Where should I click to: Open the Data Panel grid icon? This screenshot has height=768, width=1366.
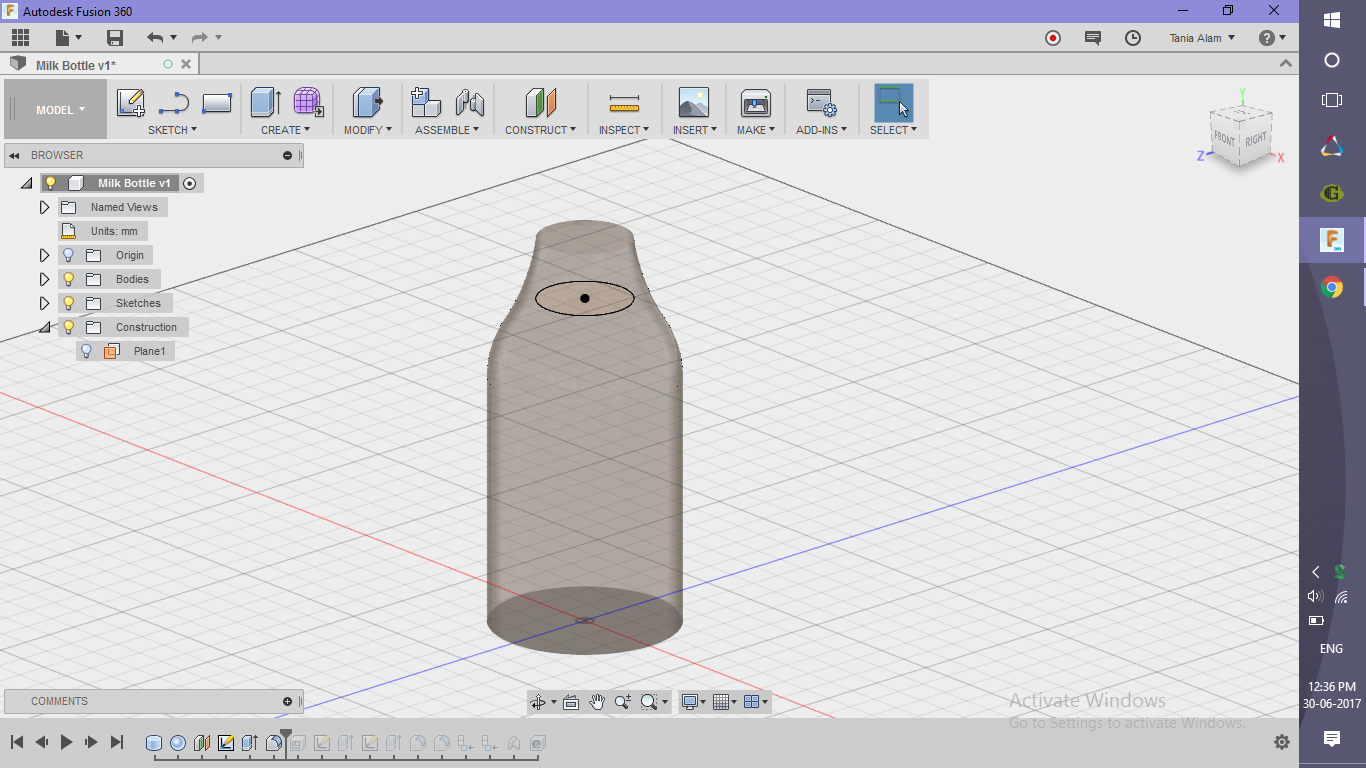click(20, 38)
